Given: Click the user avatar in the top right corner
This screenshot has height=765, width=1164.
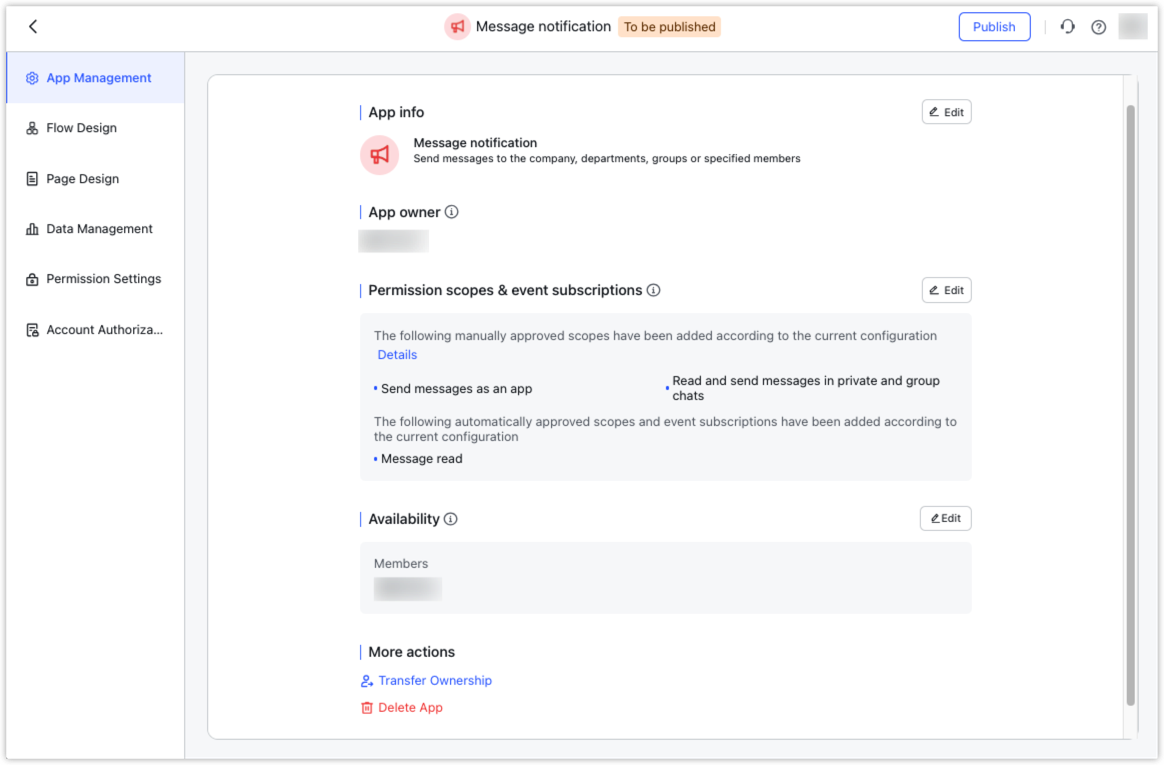Looking at the screenshot, I should (1133, 26).
